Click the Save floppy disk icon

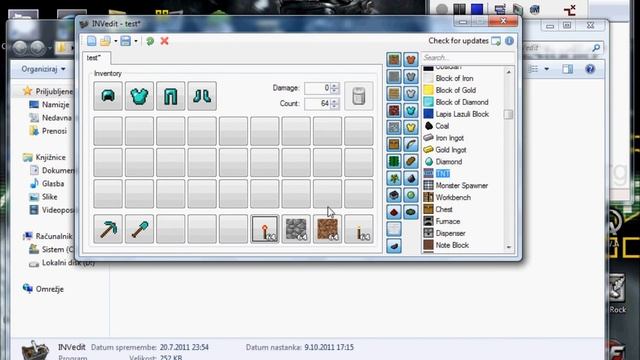(x=126, y=41)
